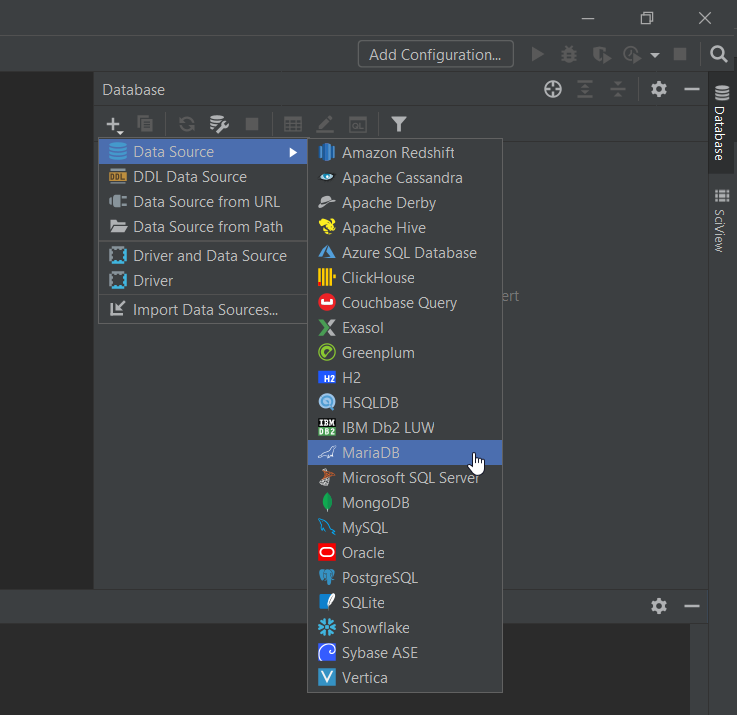Image resolution: width=737 pixels, height=715 pixels.
Task: Choose Vertica data source
Action: (405, 678)
